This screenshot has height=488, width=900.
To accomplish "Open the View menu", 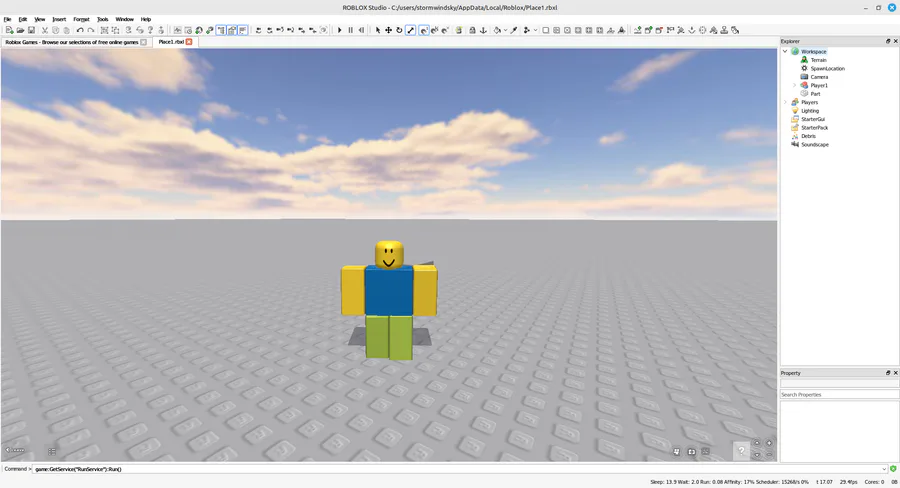I will click(x=40, y=19).
